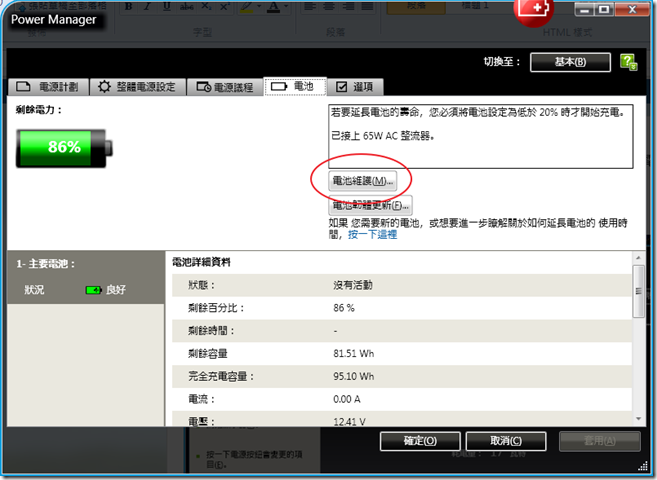Viewport: 657px width, 480px height.
Task: Follow the 按一下這裡 link
Action: point(372,235)
